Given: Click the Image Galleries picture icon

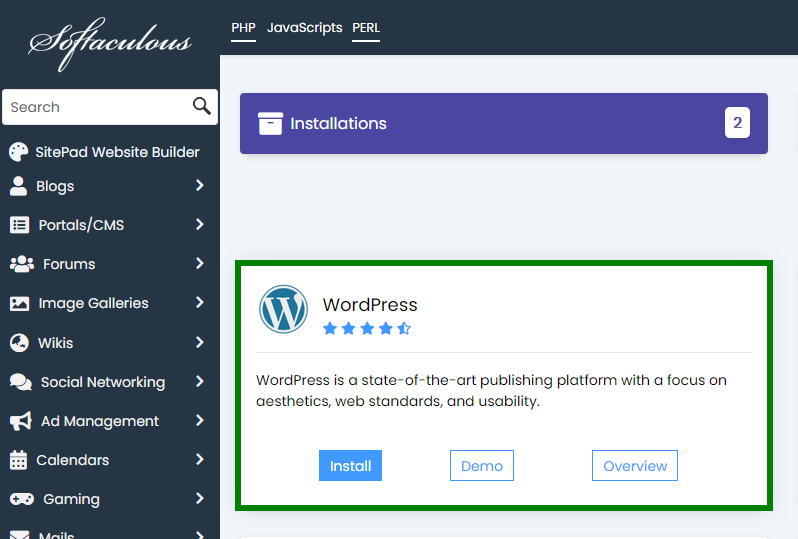Looking at the screenshot, I should (x=19, y=303).
